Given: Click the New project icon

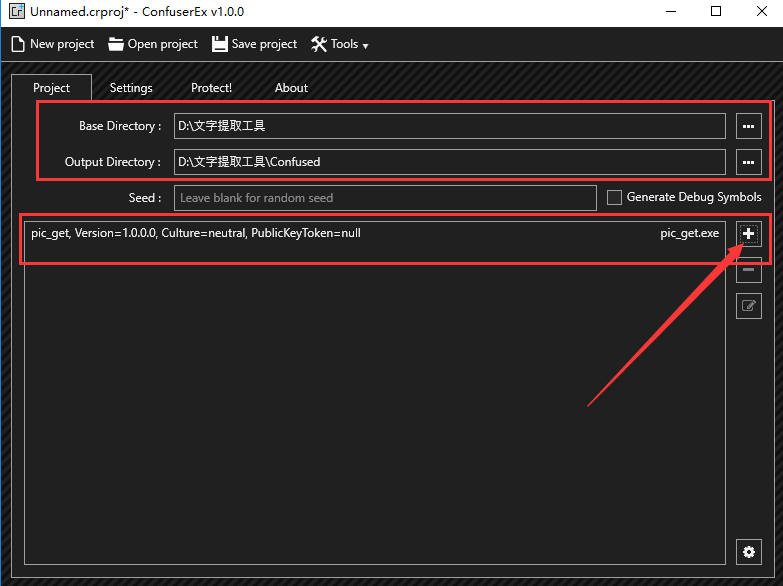Looking at the screenshot, I should coord(17,44).
